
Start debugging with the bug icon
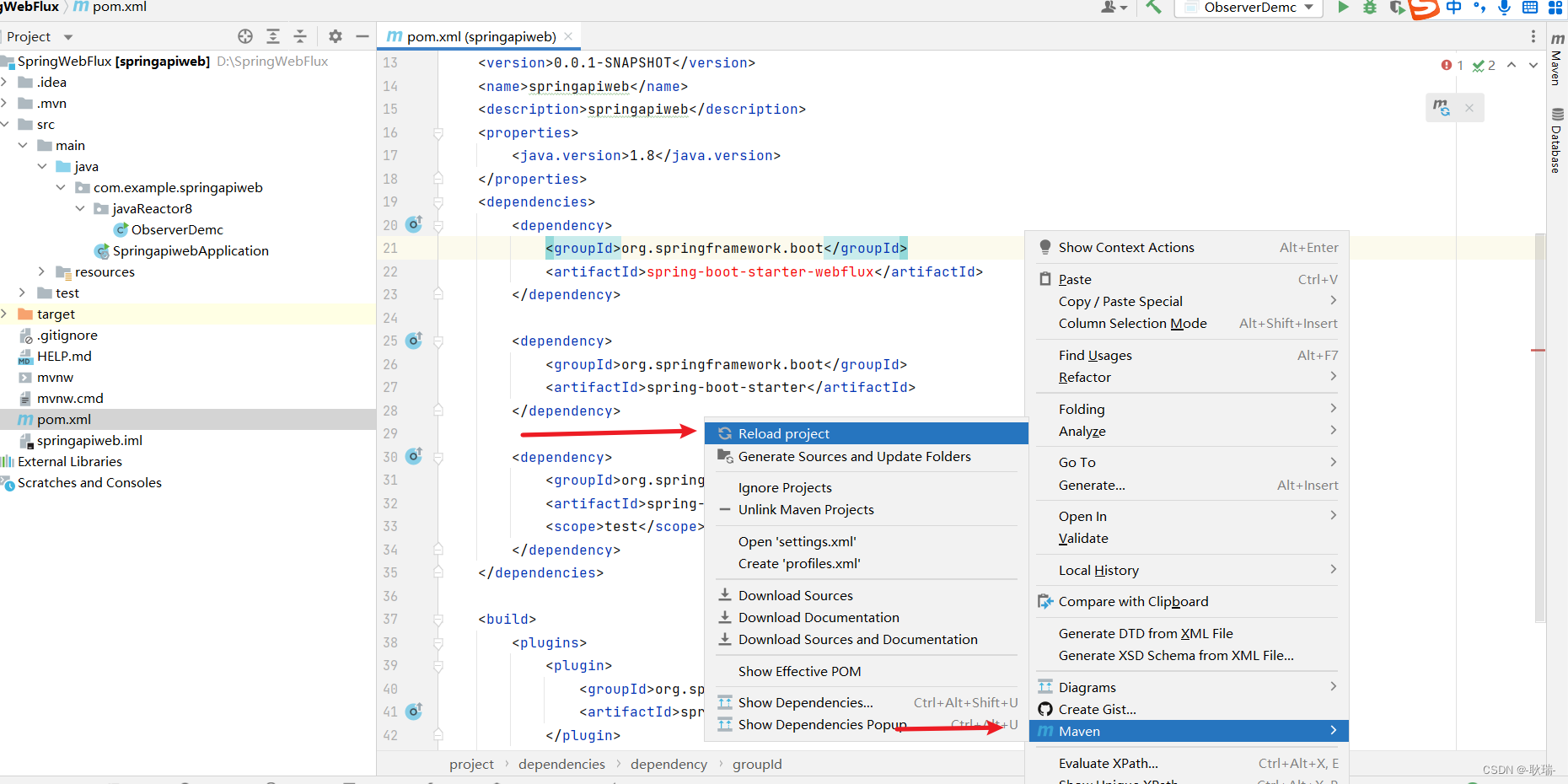1370,8
